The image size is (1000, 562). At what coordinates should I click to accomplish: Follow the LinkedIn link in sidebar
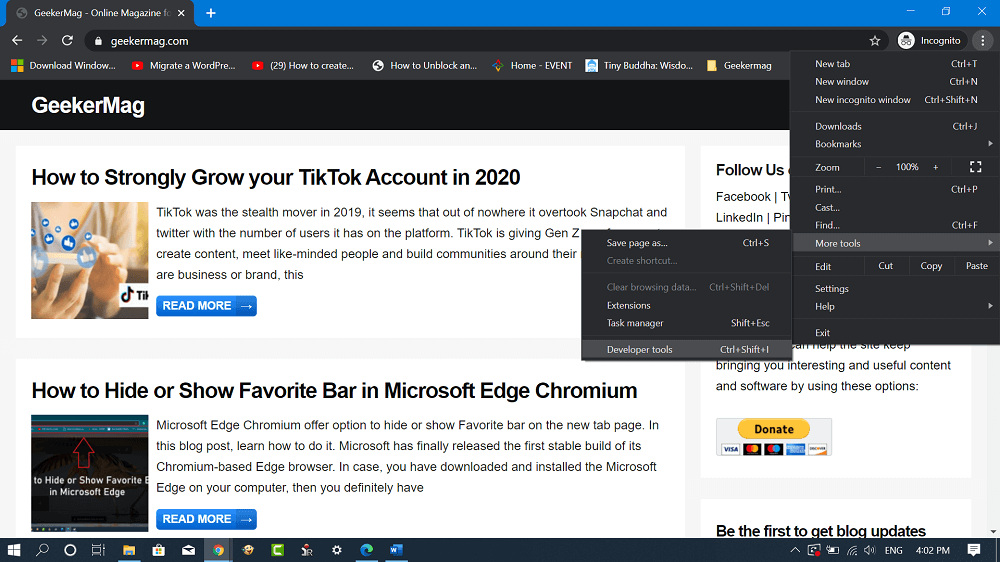739,218
